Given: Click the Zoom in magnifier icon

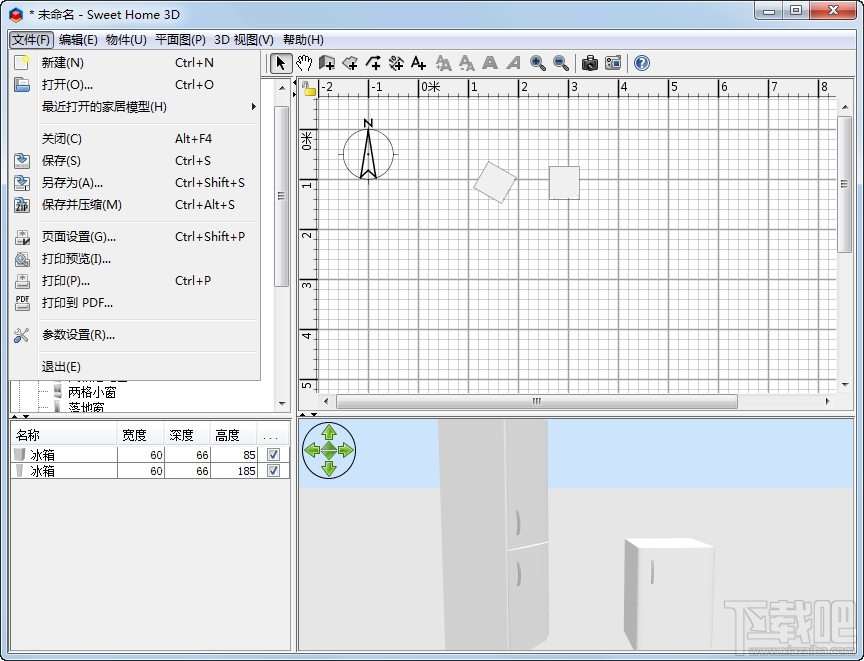Looking at the screenshot, I should [x=536, y=63].
